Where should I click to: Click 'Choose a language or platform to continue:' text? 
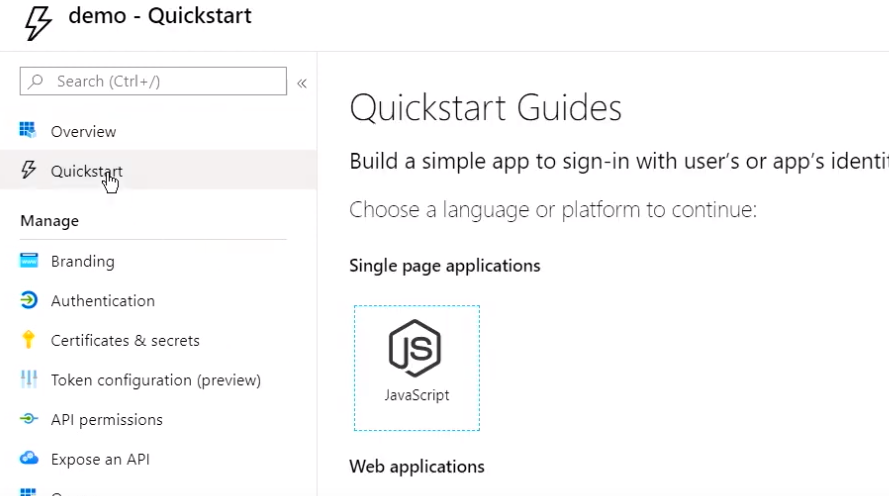click(553, 210)
